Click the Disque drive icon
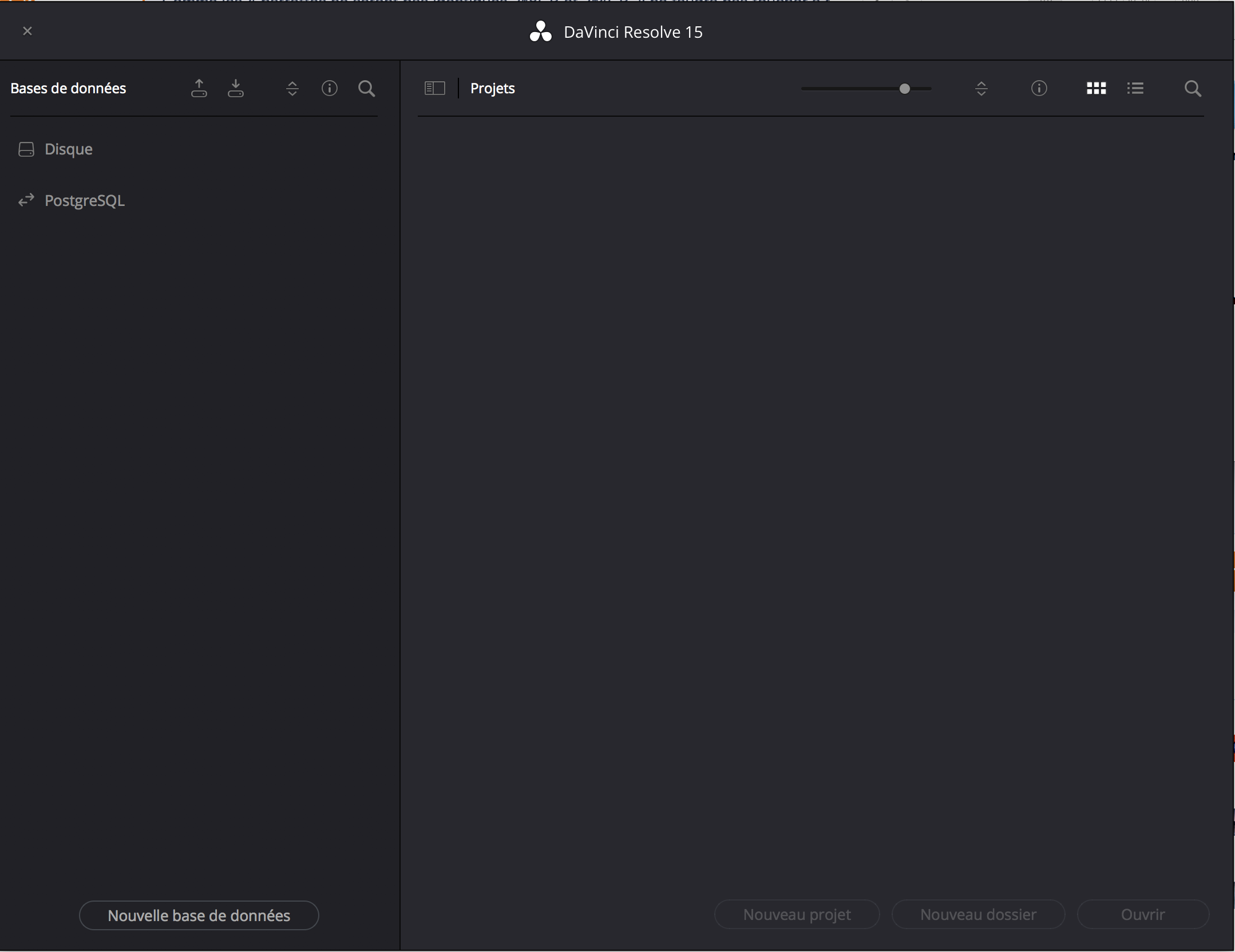 click(26, 149)
